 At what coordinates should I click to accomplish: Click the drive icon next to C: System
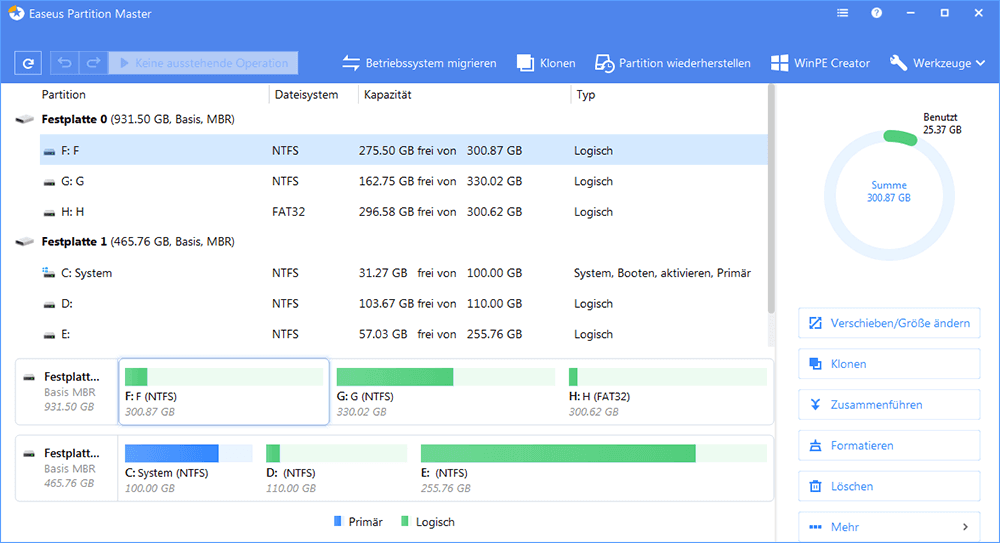pyautogui.click(x=48, y=273)
